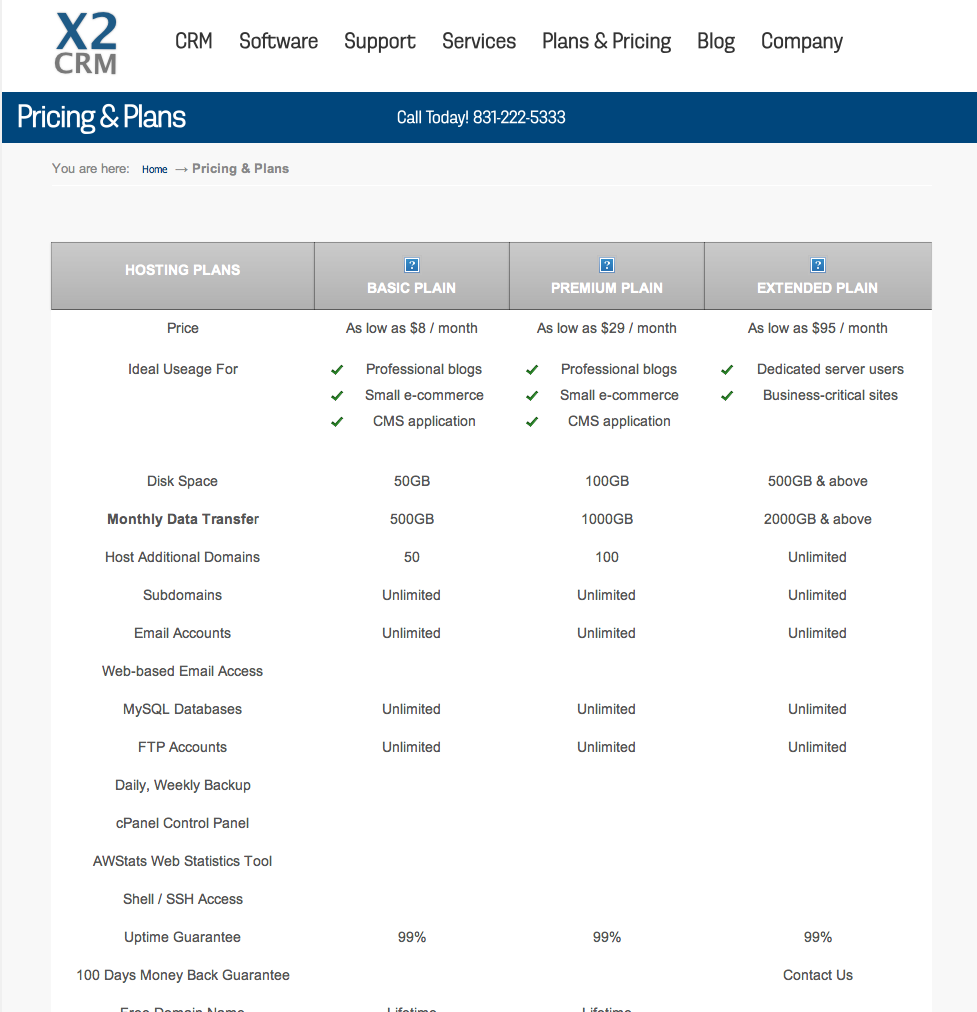This screenshot has width=977, height=1012.
Task: Open the Extended Plain help icon
Action: coord(817,265)
